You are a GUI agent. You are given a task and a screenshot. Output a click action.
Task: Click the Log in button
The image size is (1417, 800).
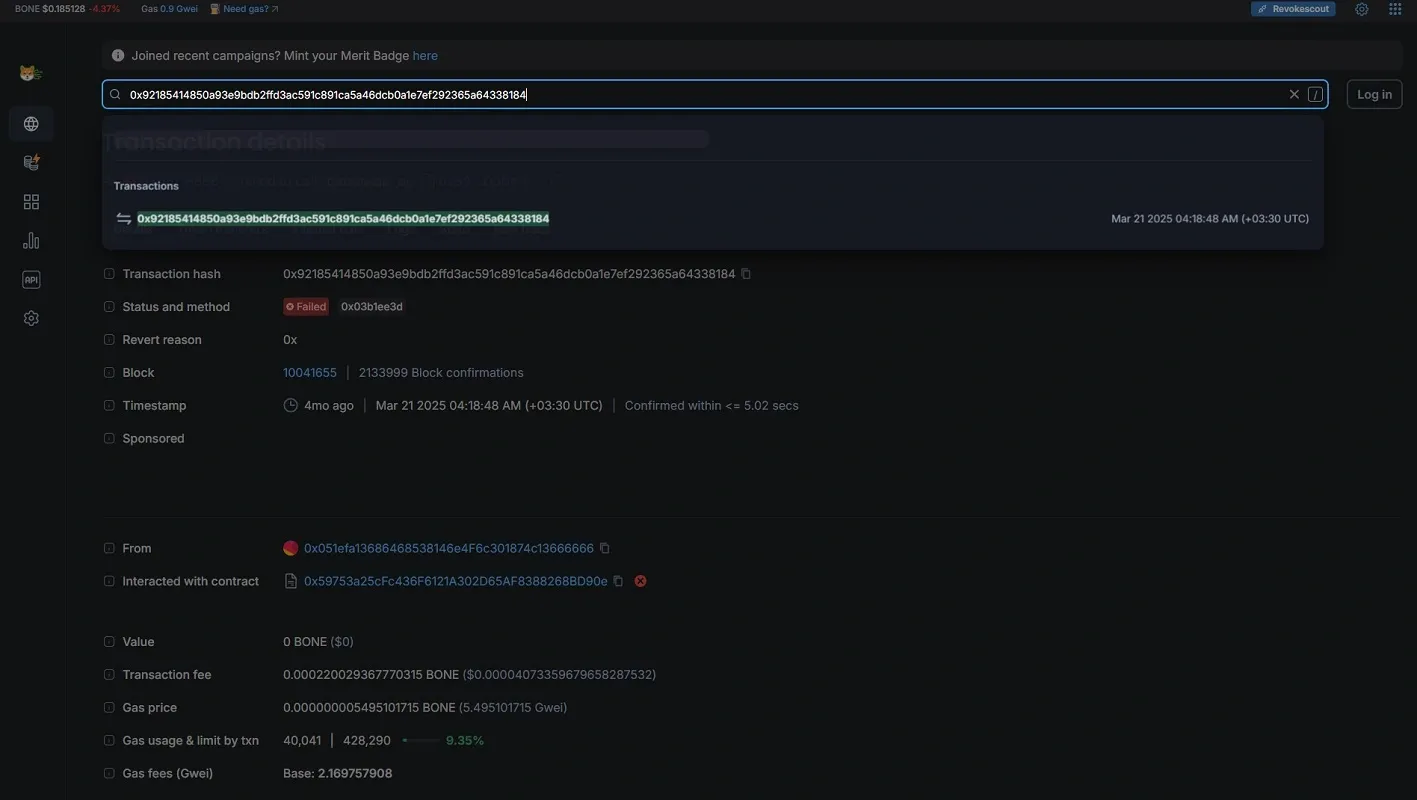point(1374,94)
